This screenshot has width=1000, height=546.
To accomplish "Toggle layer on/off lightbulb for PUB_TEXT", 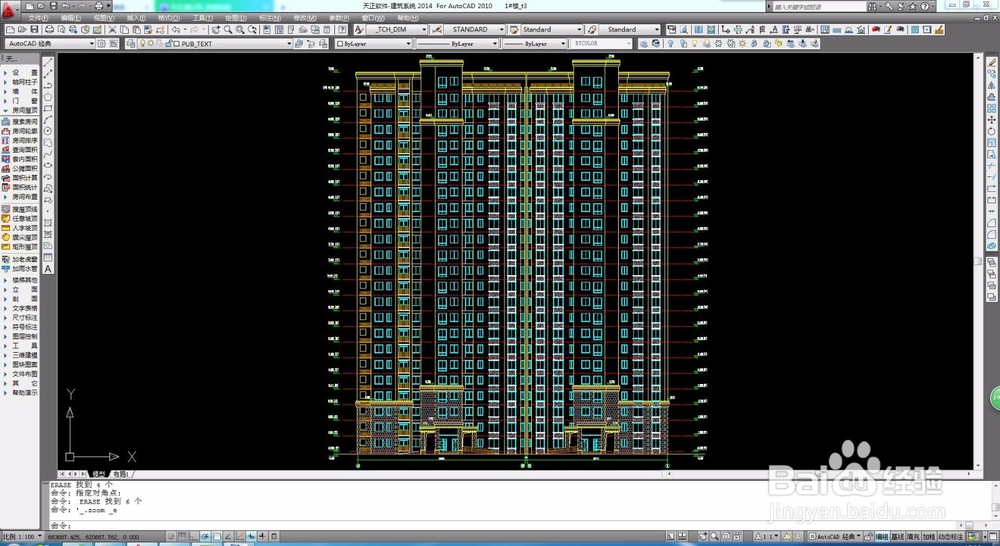I will point(142,43).
